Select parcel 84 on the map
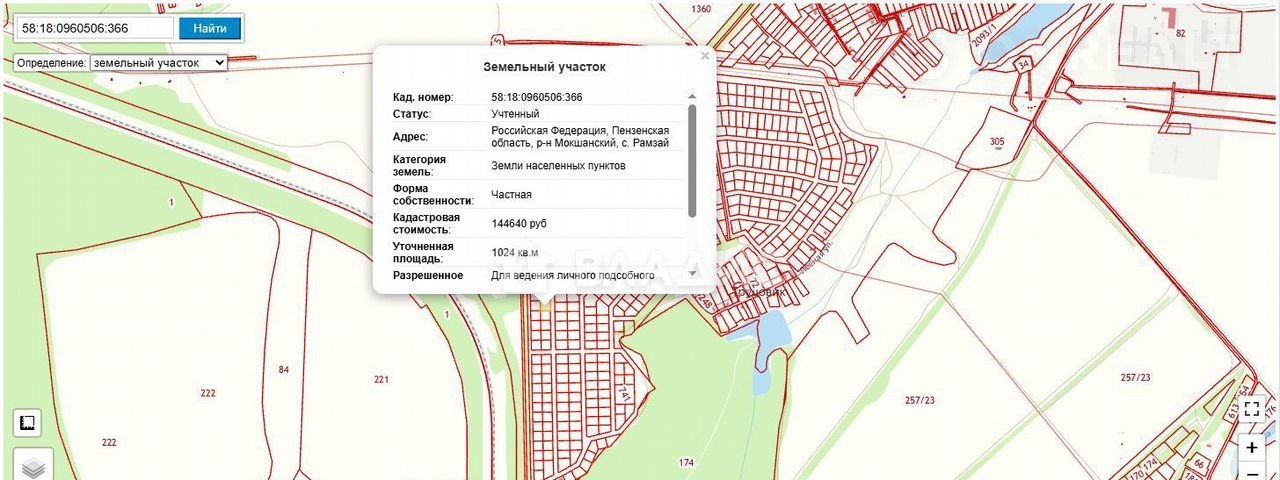The image size is (1280, 480). click(284, 370)
